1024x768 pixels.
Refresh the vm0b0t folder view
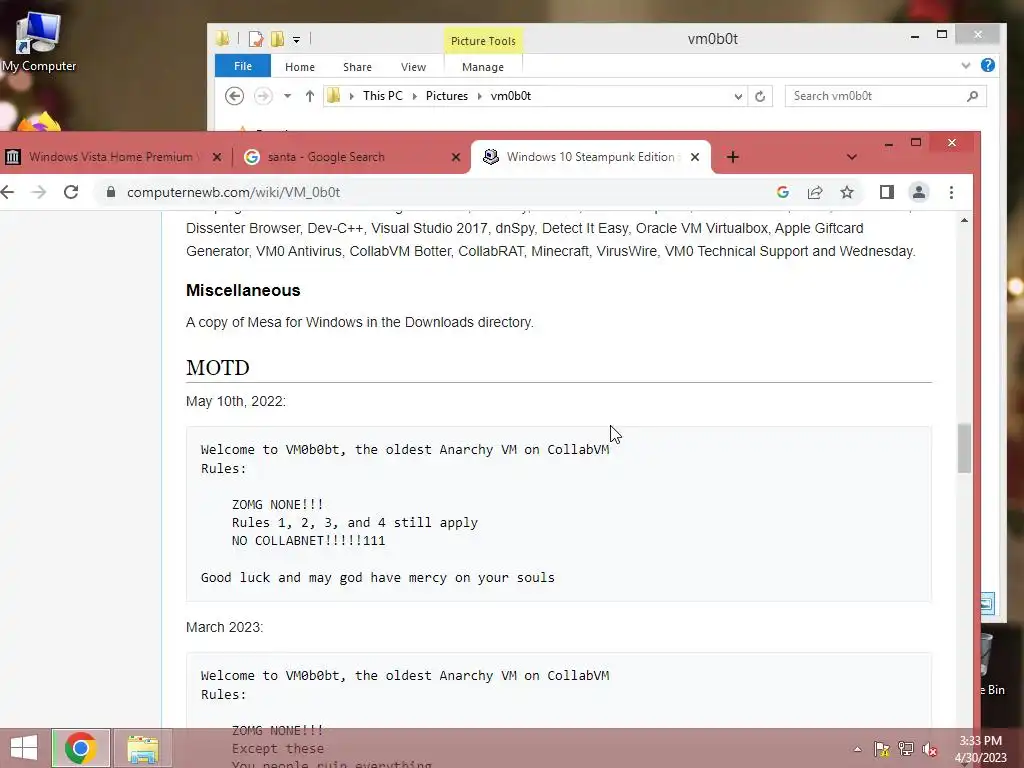tap(760, 96)
